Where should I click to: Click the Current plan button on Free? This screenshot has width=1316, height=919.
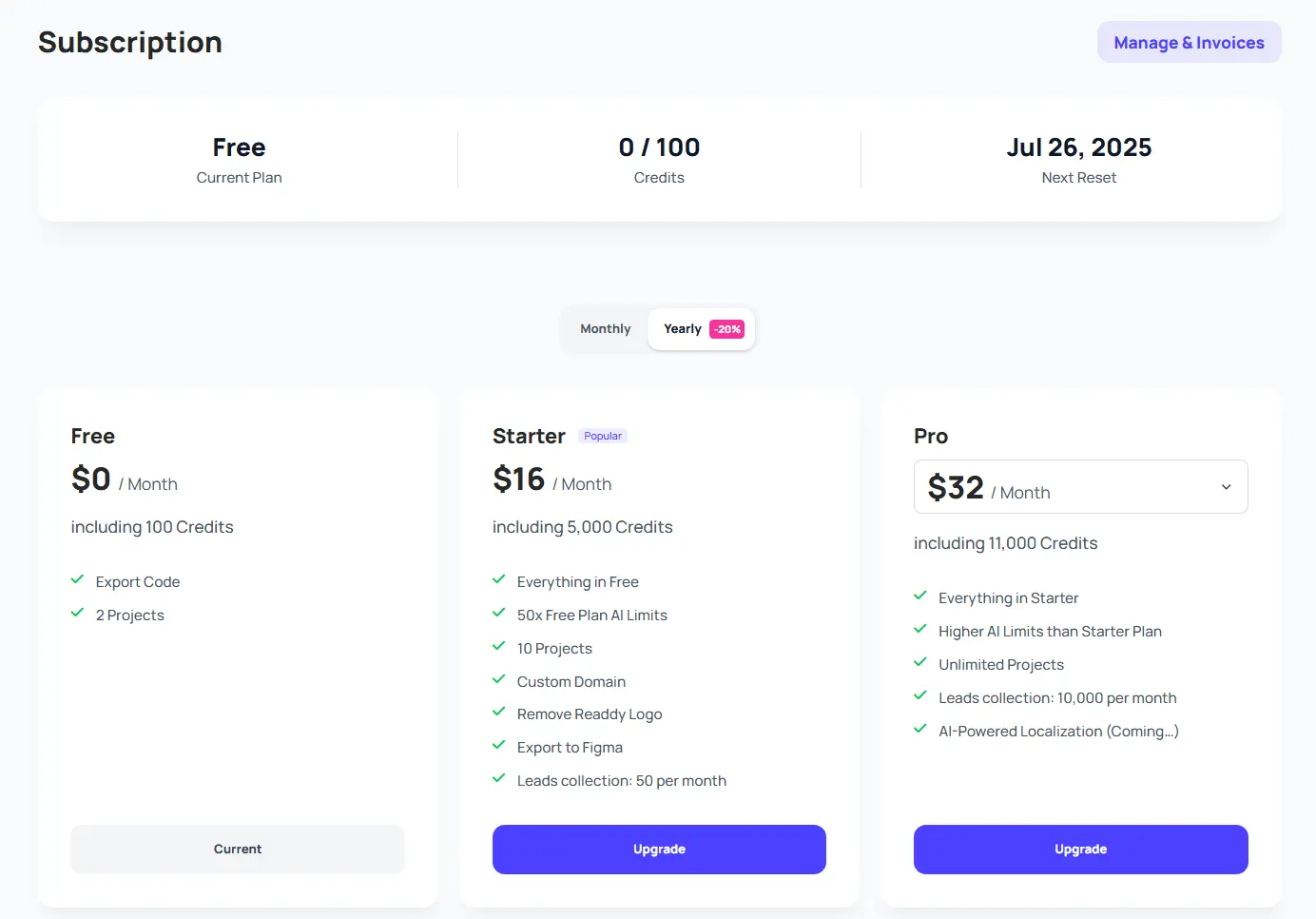[238, 850]
